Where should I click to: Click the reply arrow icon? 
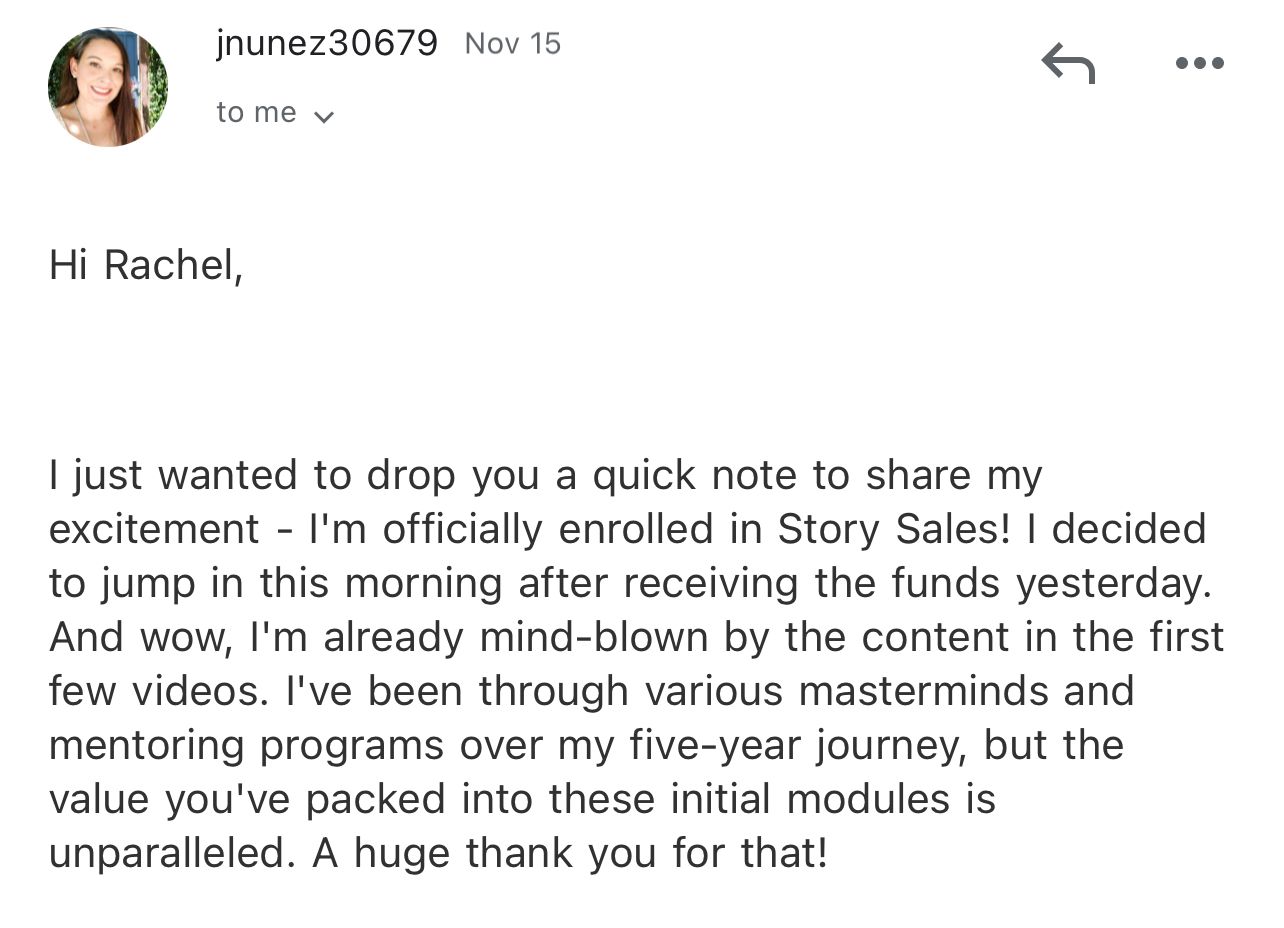tap(1068, 63)
